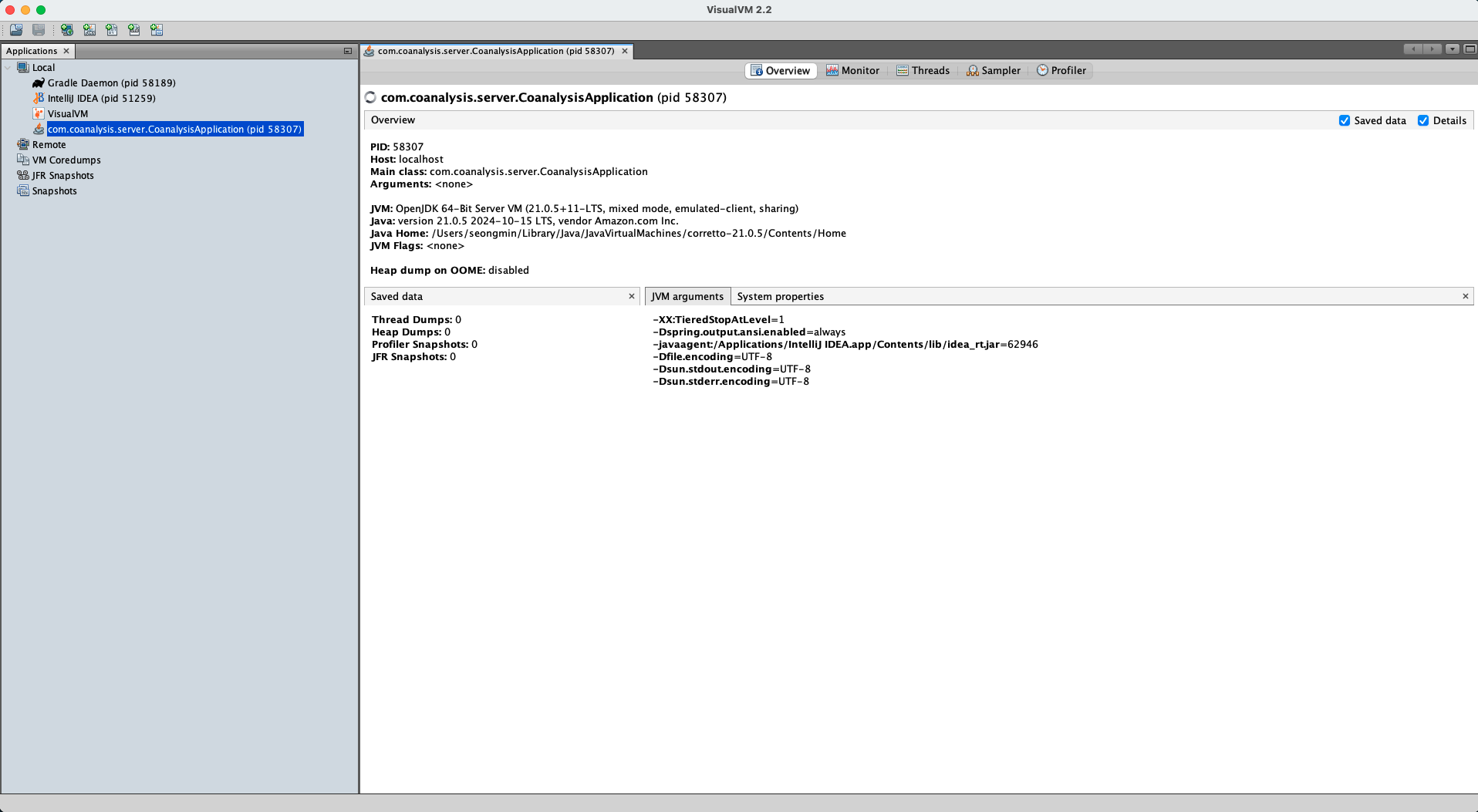
Task: Select the VisualVM tree entry
Action: click(x=68, y=114)
